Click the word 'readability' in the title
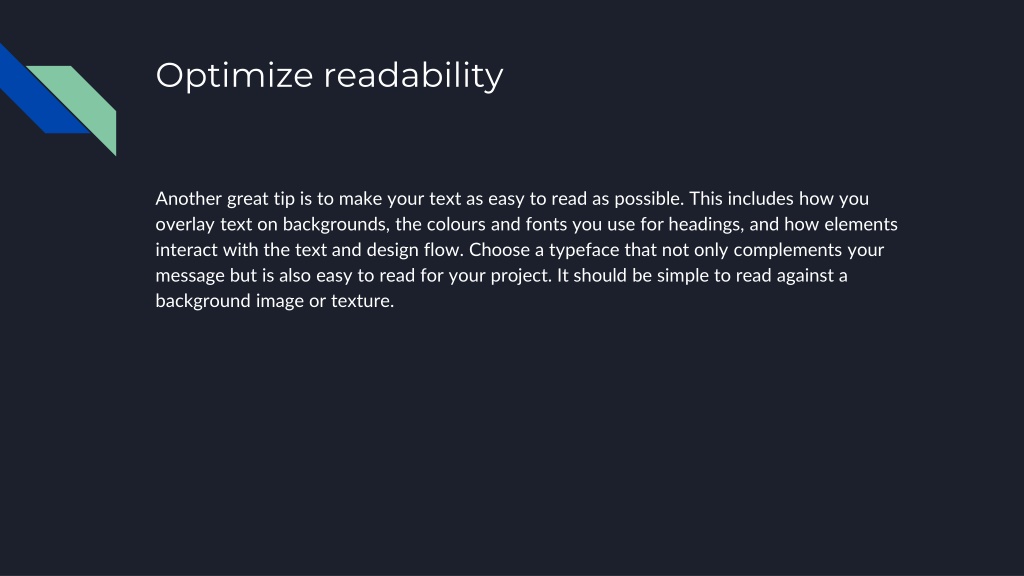The image size is (1024, 576). [413, 74]
